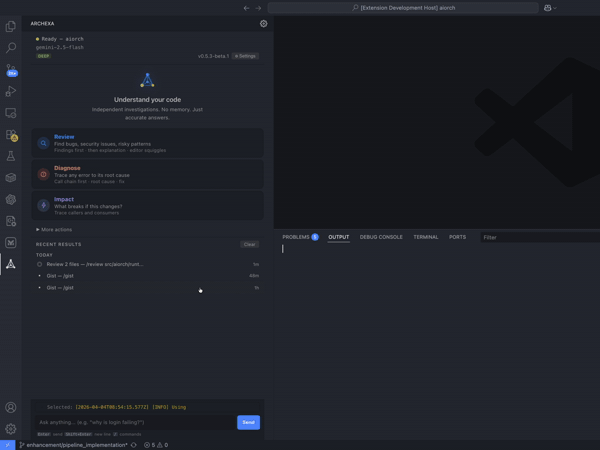Click the Selected log line above input

[x=116, y=407]
